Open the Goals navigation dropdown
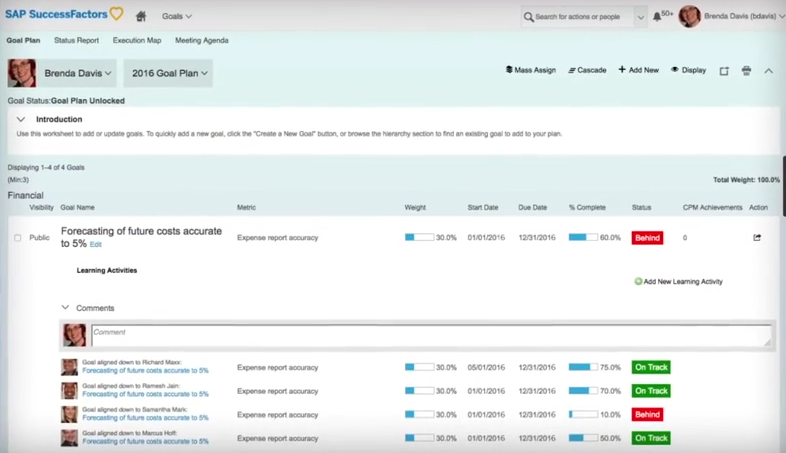Viewport: 786px width, 453px height. (x=177, y=16)
